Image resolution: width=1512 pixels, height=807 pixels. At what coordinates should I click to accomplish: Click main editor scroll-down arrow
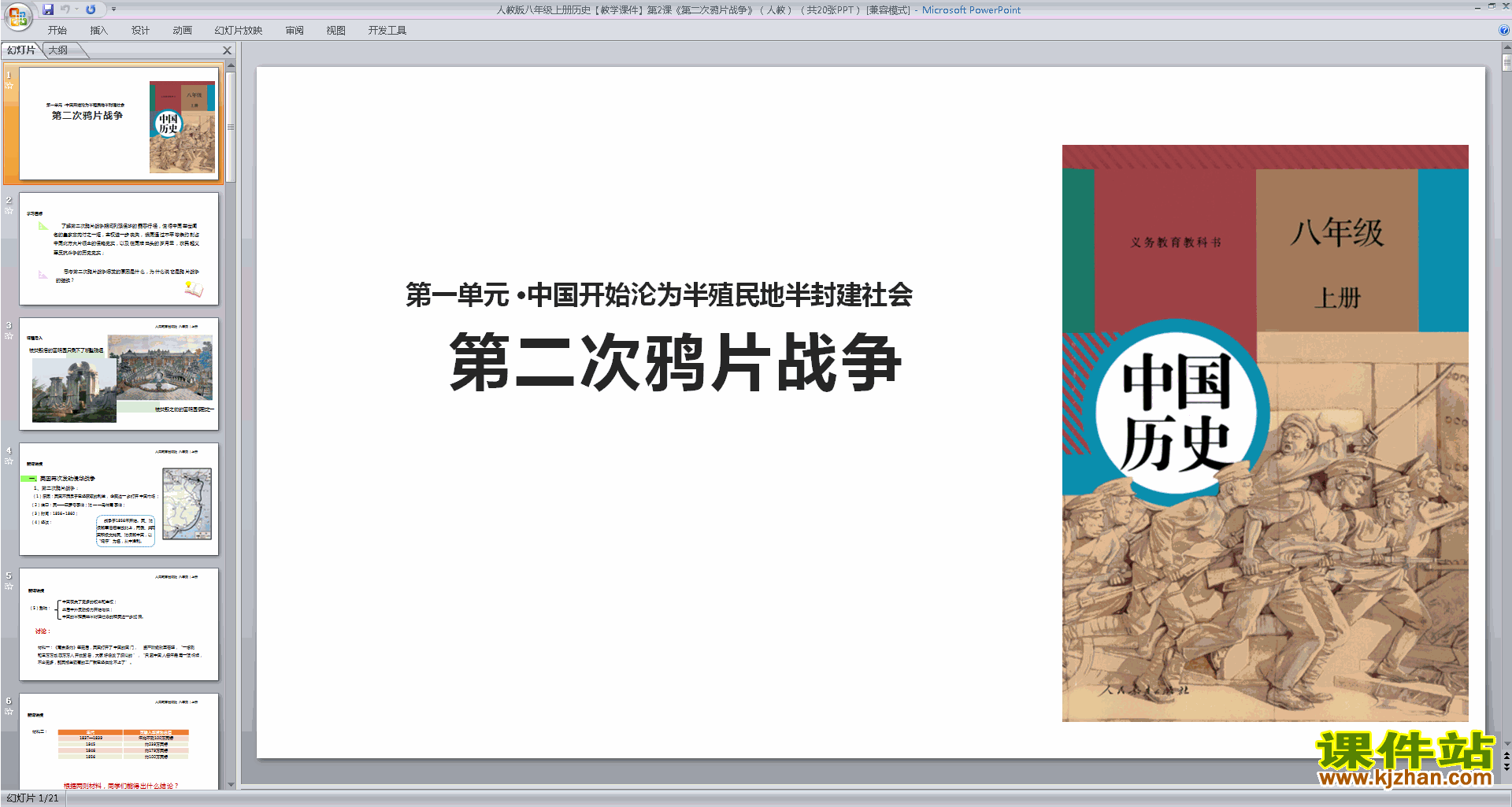click(x=1506, y=744)
